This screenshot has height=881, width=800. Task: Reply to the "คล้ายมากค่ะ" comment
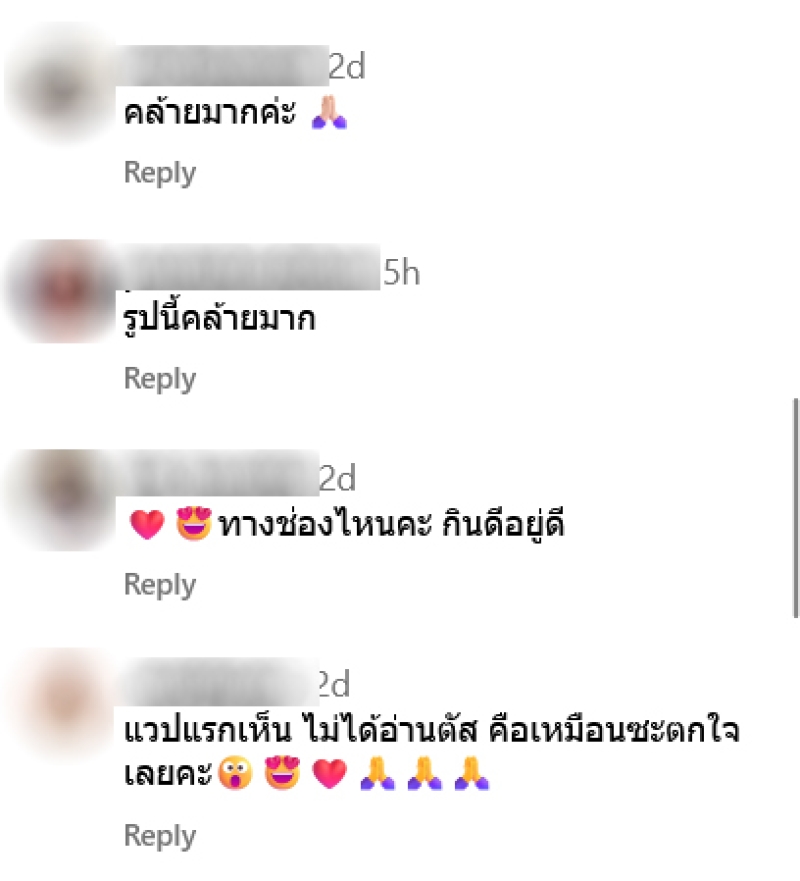point(160,172)
